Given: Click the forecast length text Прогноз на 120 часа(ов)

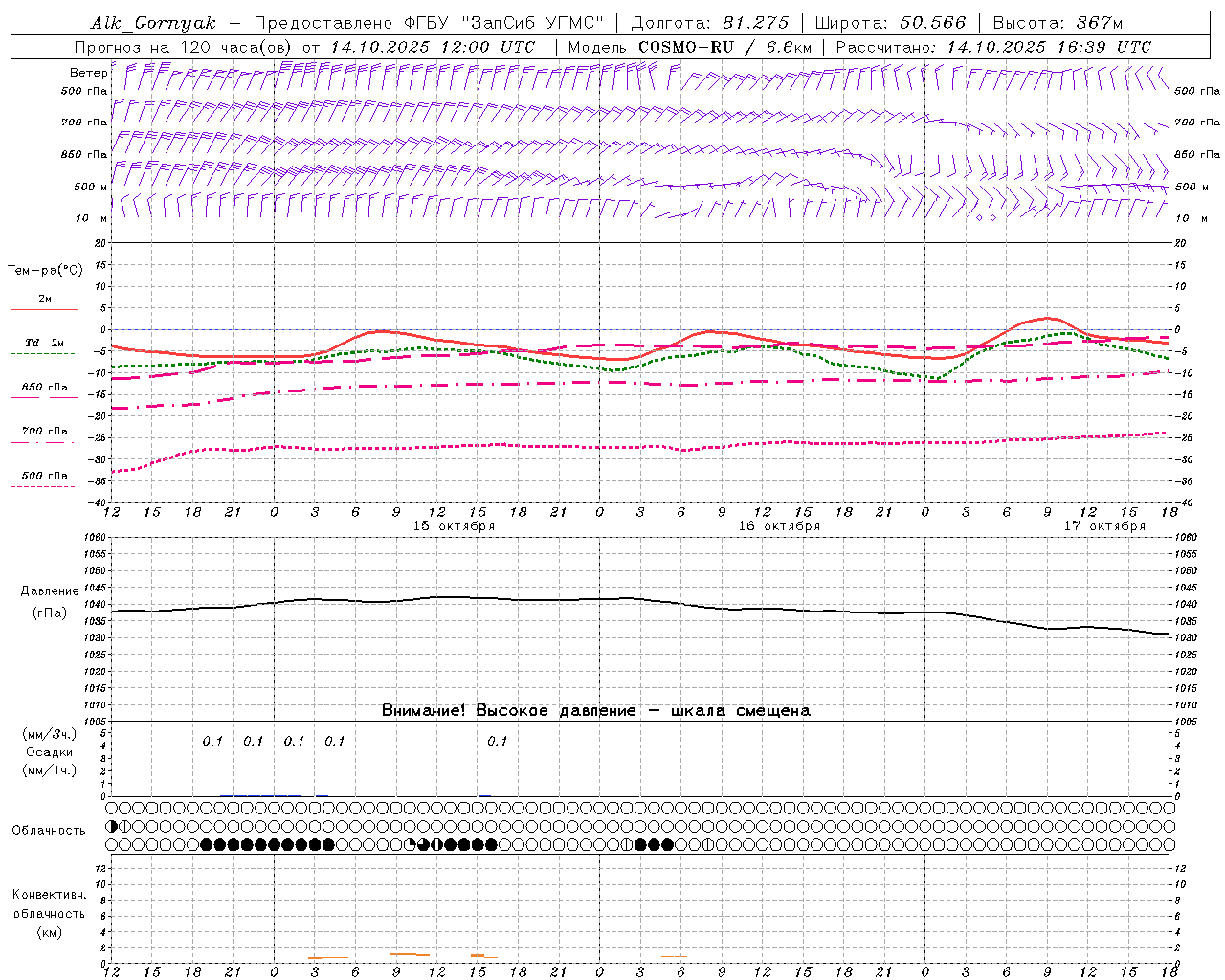Looking at the screenshot, I should (x=184, y=47).
